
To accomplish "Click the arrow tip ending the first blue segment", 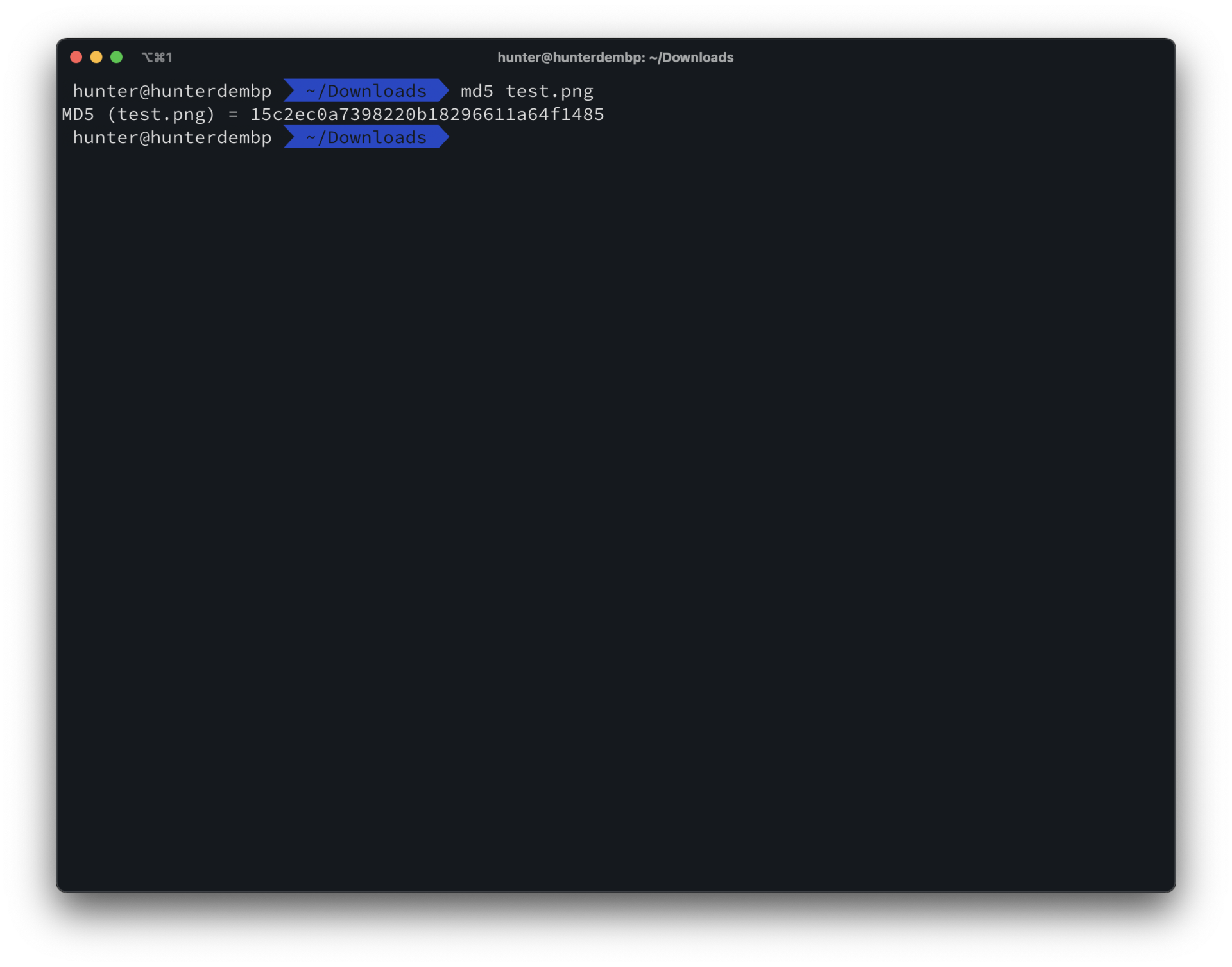I will 444,91.
